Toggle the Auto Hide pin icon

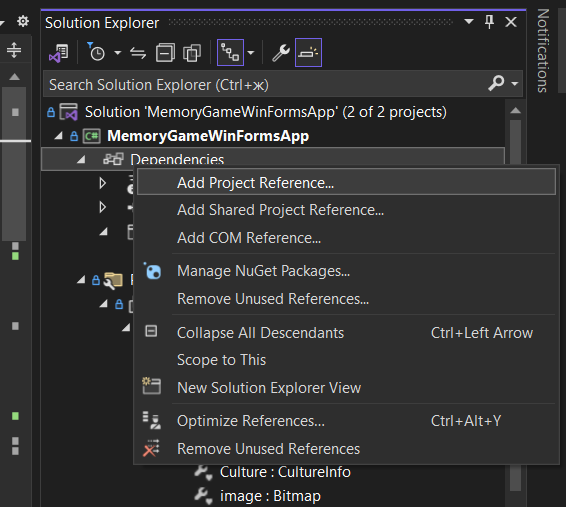coord(489,22)
